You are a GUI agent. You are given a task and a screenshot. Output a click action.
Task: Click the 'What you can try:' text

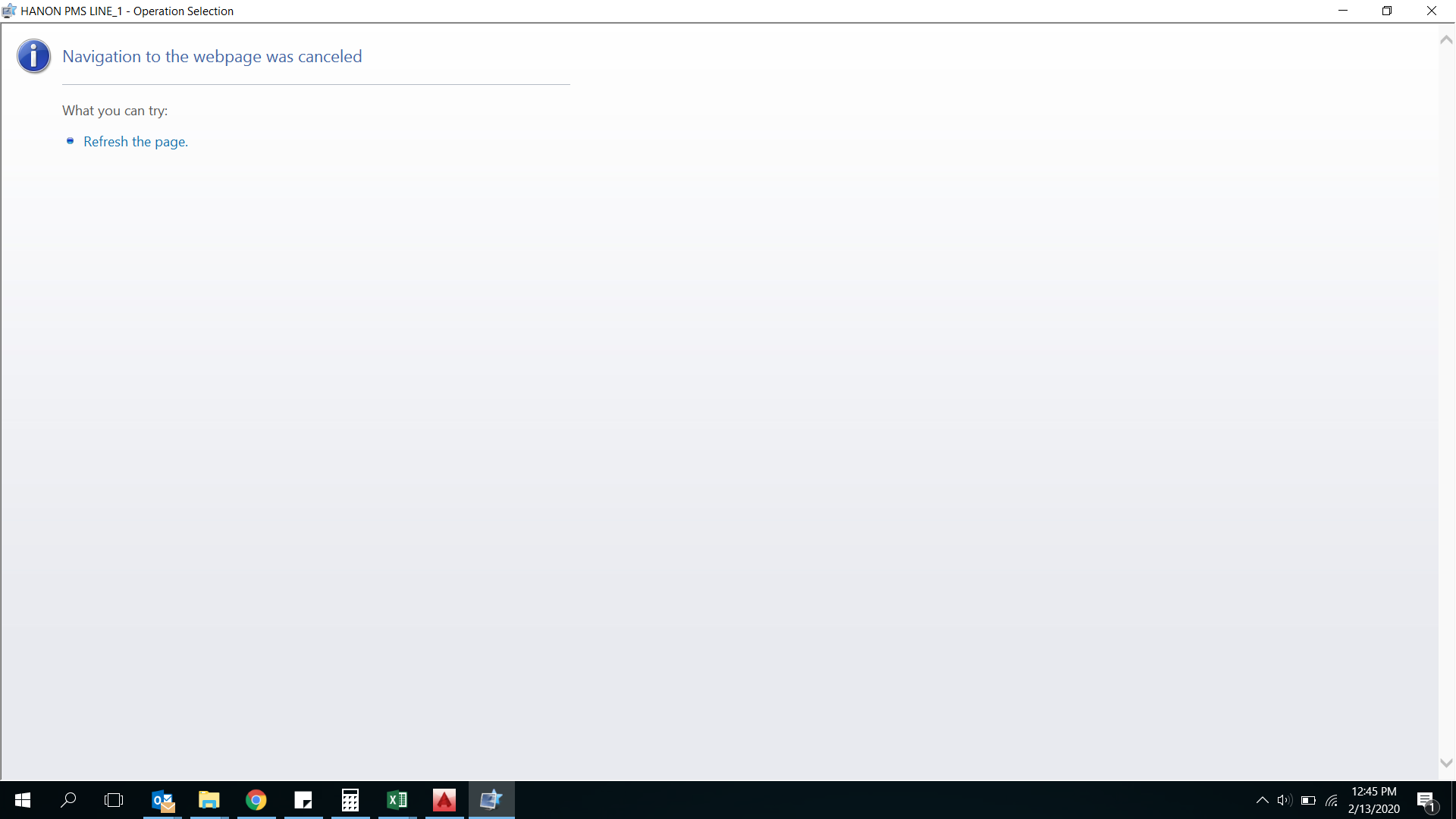115,111
